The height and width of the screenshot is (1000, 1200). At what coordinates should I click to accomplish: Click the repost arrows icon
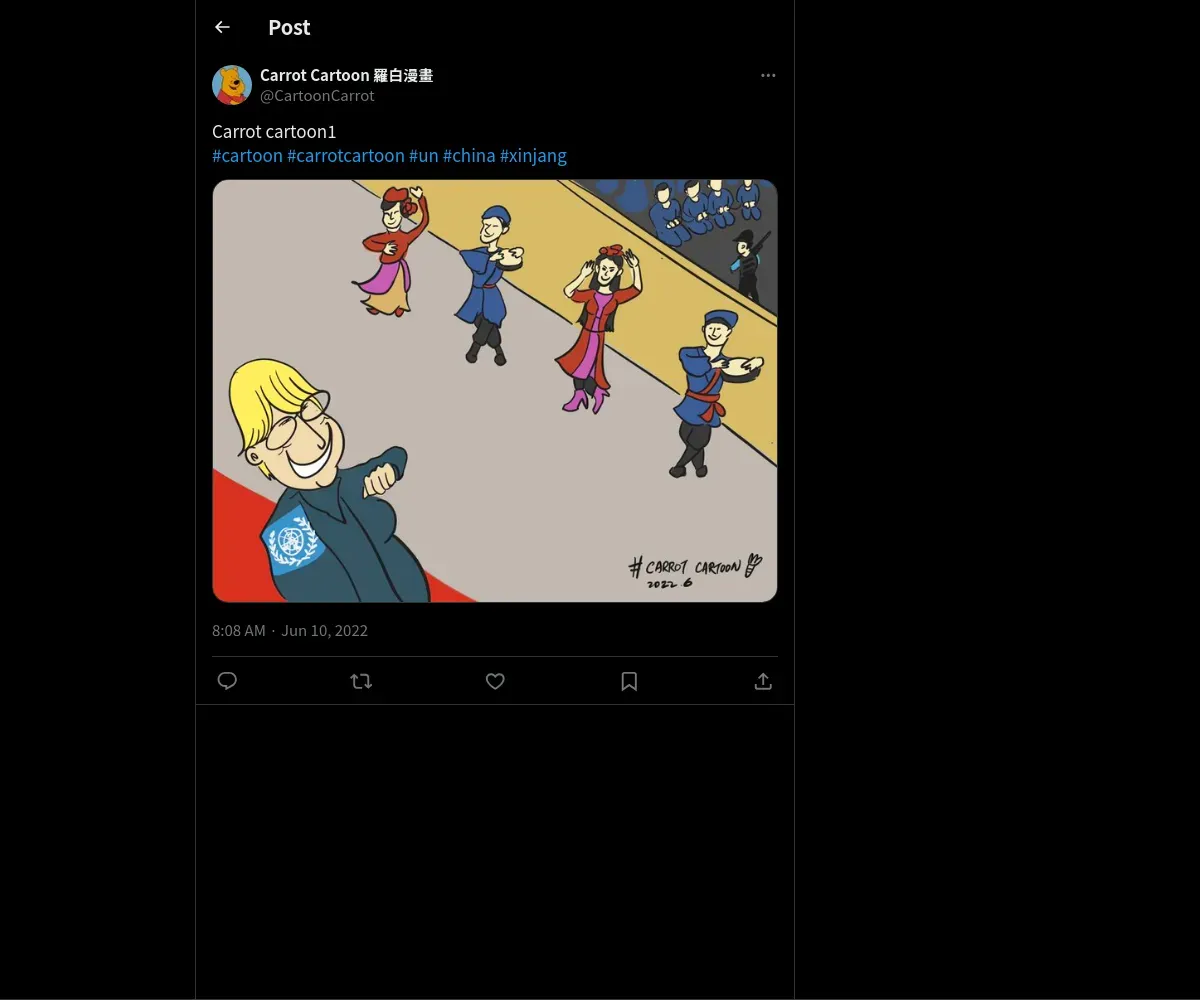361,681
